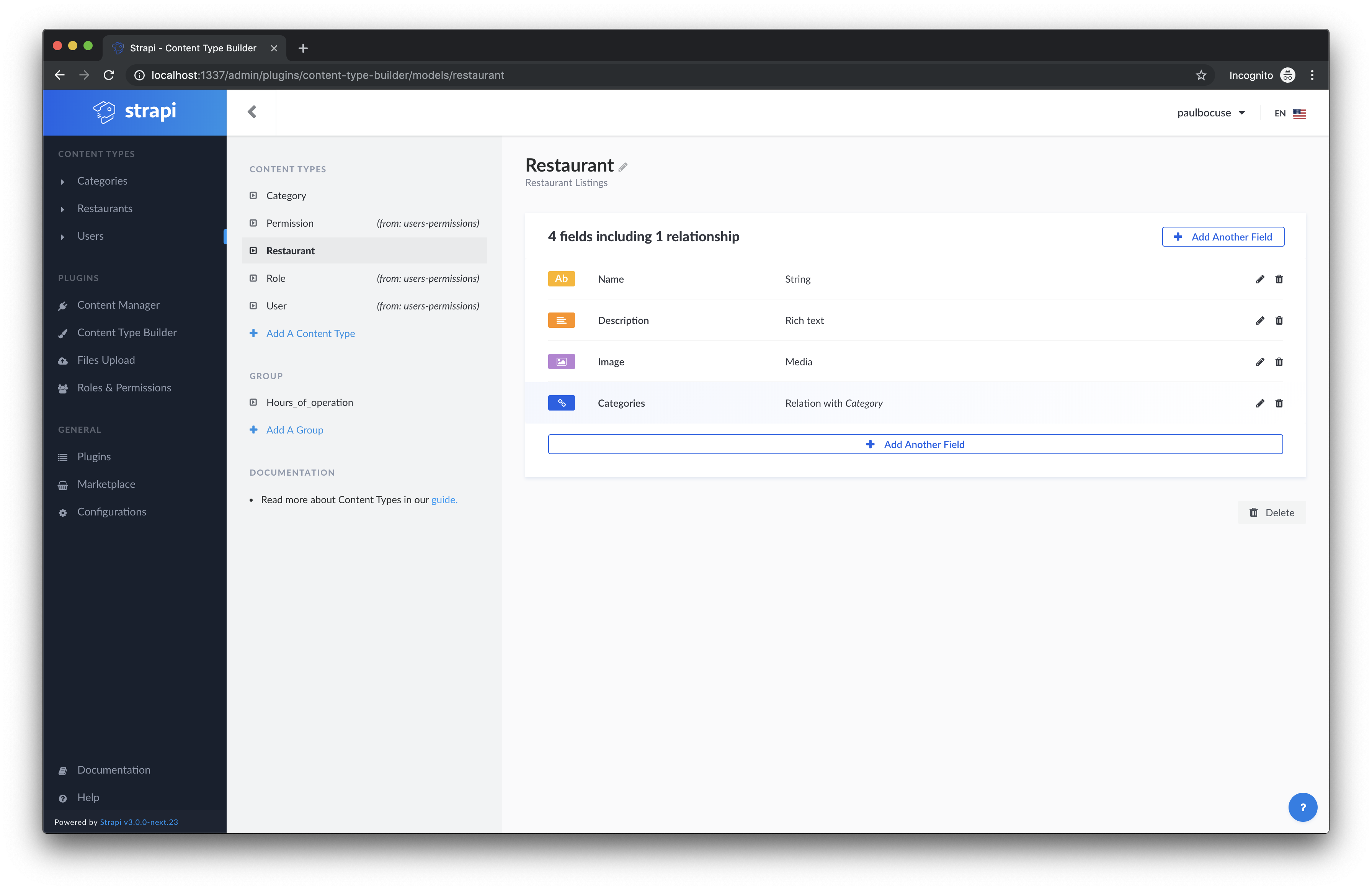Go to Roles & Permissions
Screen dimensions: 1372x890
(124, 388)
